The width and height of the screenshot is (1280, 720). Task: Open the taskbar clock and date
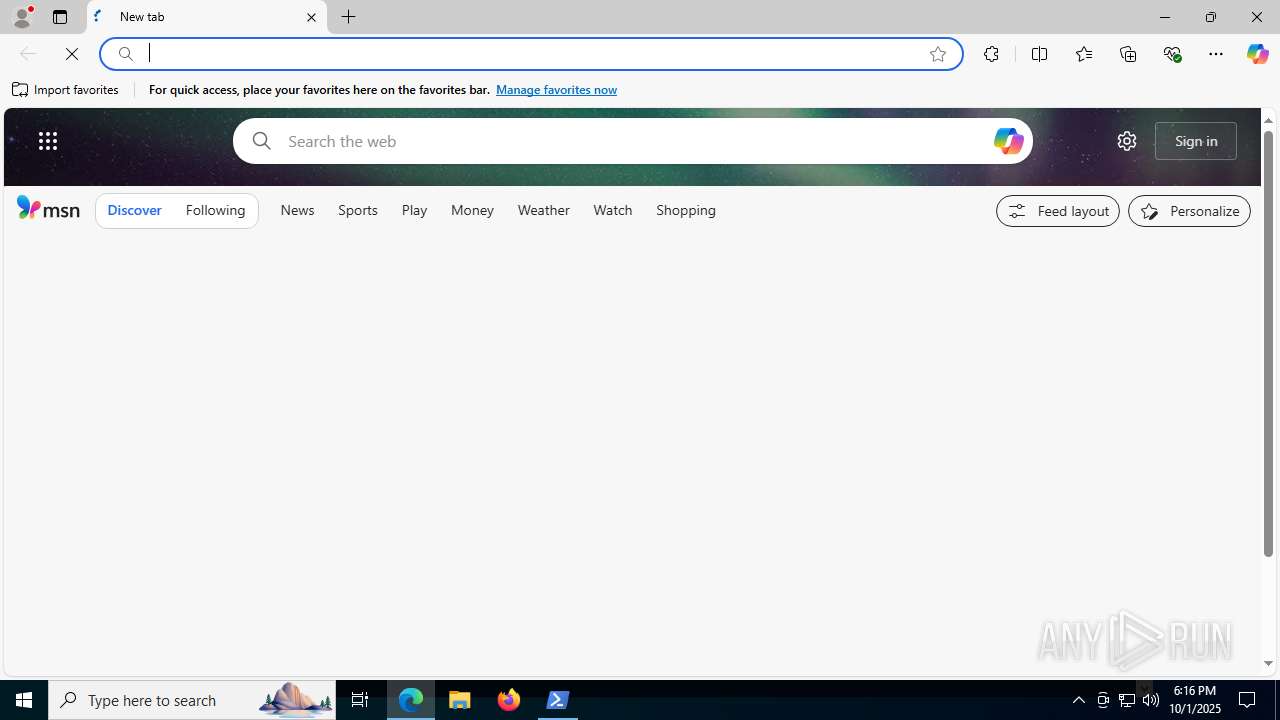click(1195, 700)
